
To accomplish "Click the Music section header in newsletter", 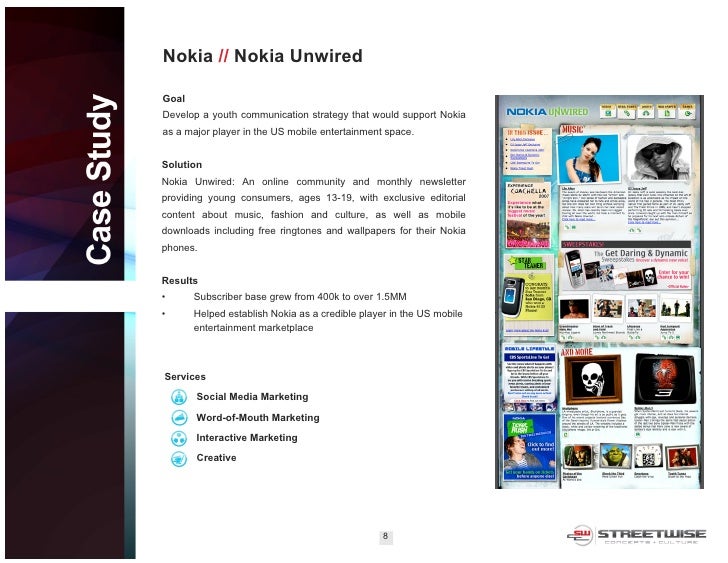I will (x=572, y=129).
